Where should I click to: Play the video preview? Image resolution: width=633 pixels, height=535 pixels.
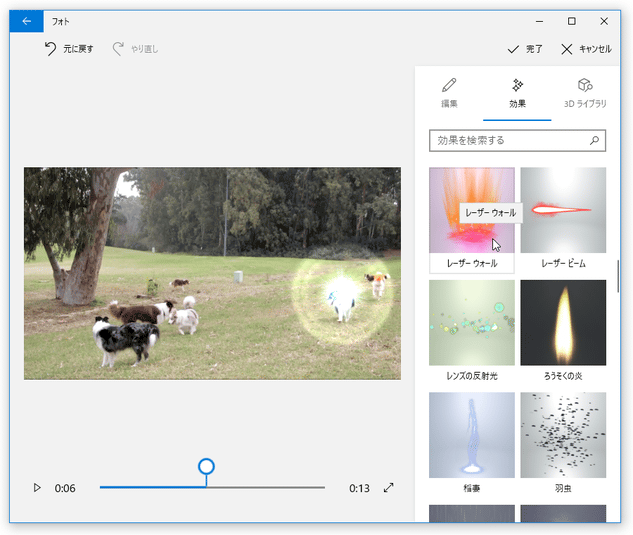37,488
